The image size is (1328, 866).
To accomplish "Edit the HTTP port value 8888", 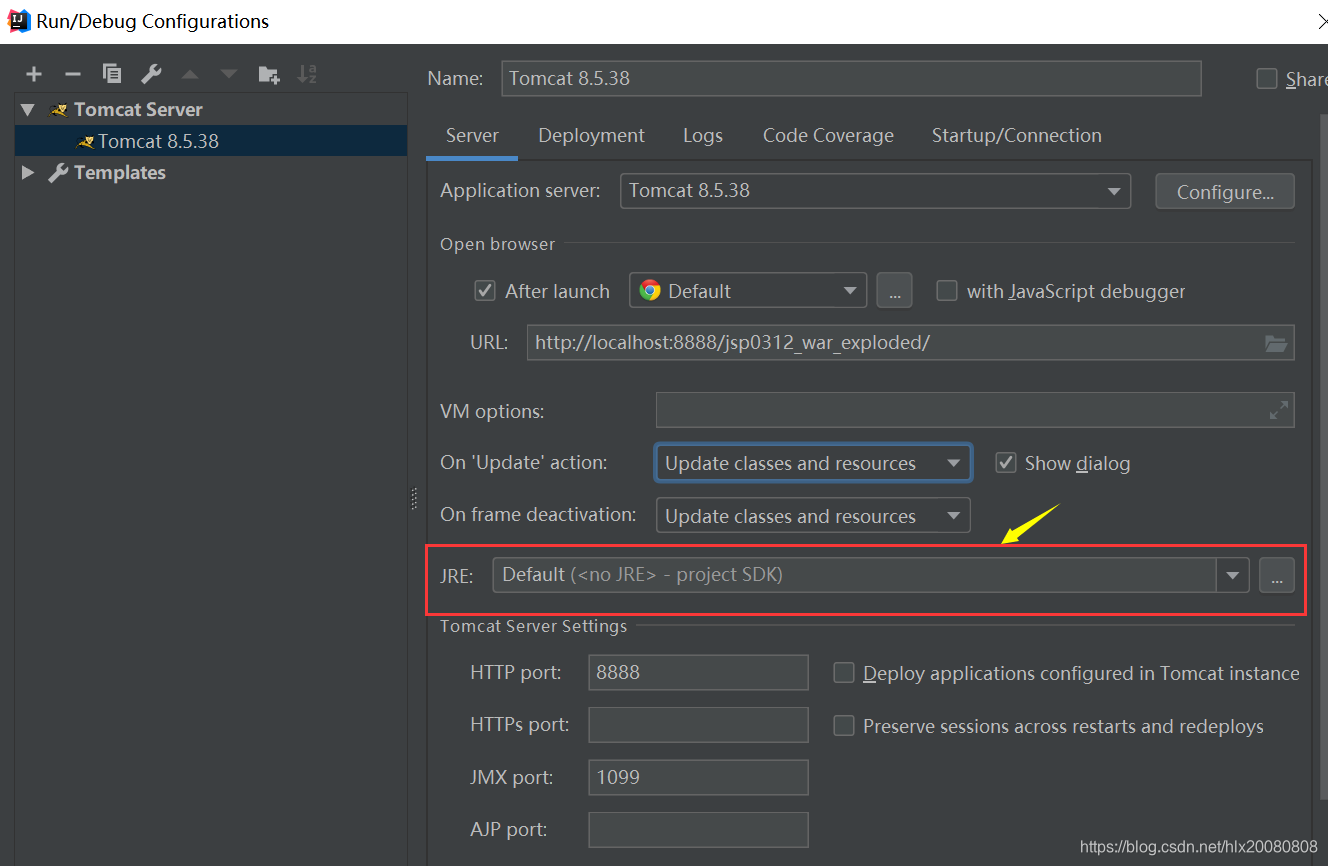I will (698, 672).
